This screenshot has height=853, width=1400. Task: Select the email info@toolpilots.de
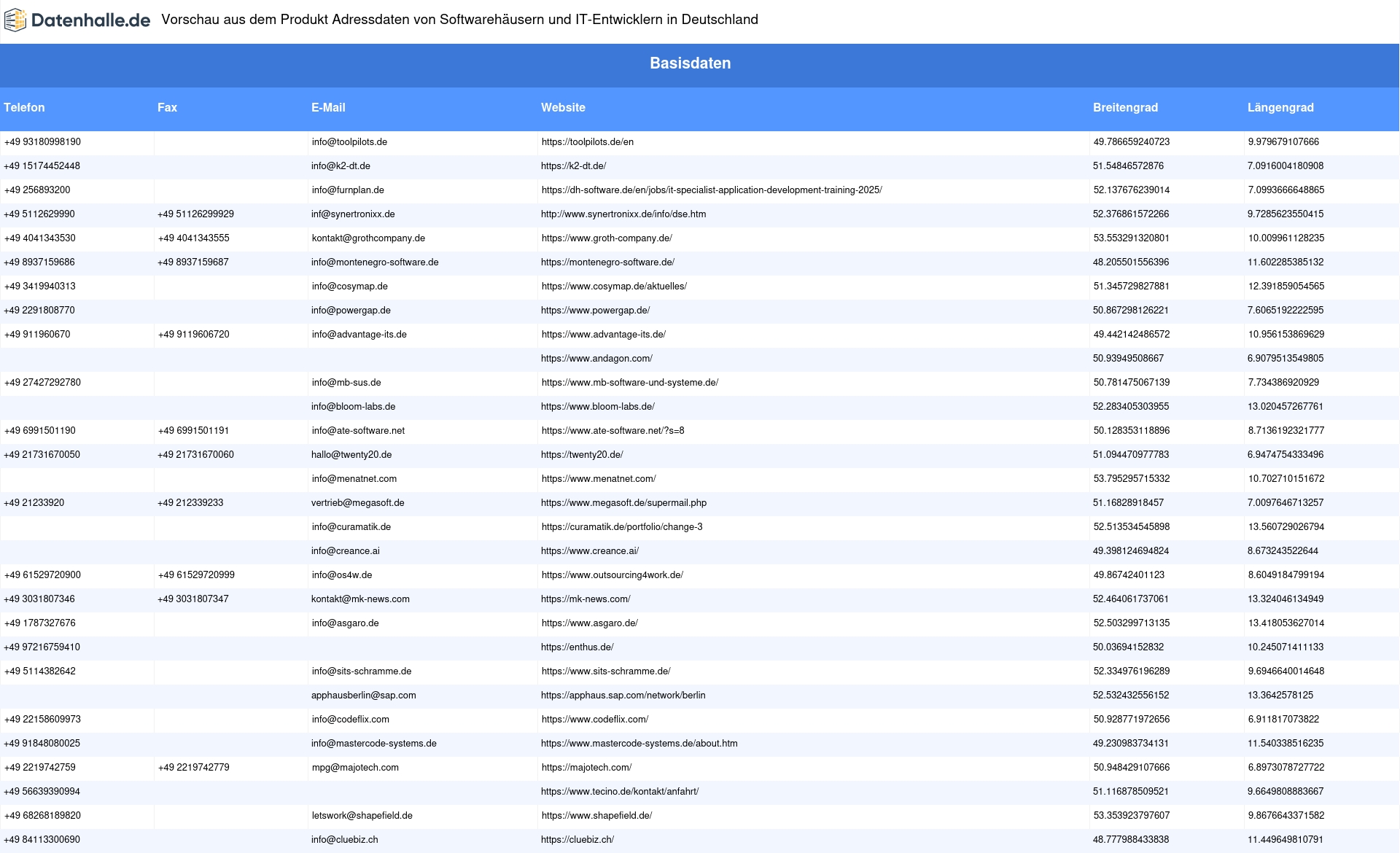pos(349,142)
